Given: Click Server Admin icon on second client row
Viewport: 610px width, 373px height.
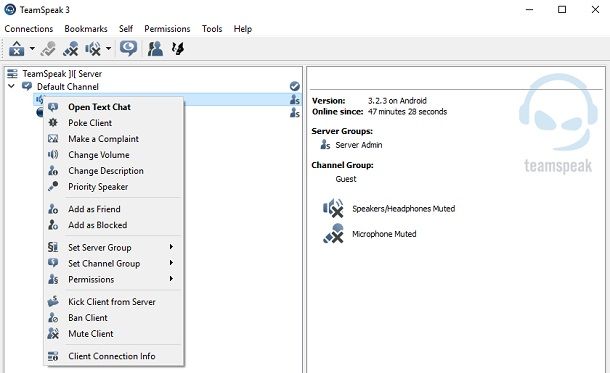Looking at the screenshot, I should tap(295, 113).
